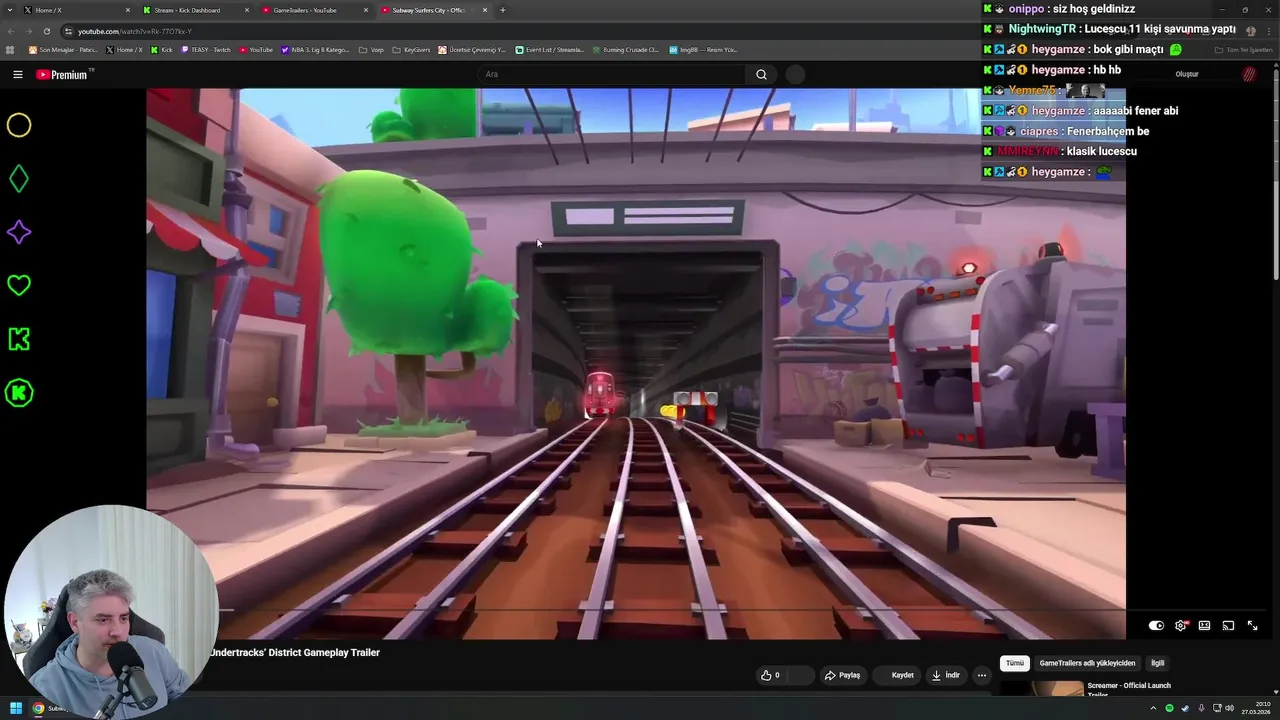The height and width of the screenshot is (720, 1280).
Task: Click the voice search microphone button
Action: (x=795, y=74)
